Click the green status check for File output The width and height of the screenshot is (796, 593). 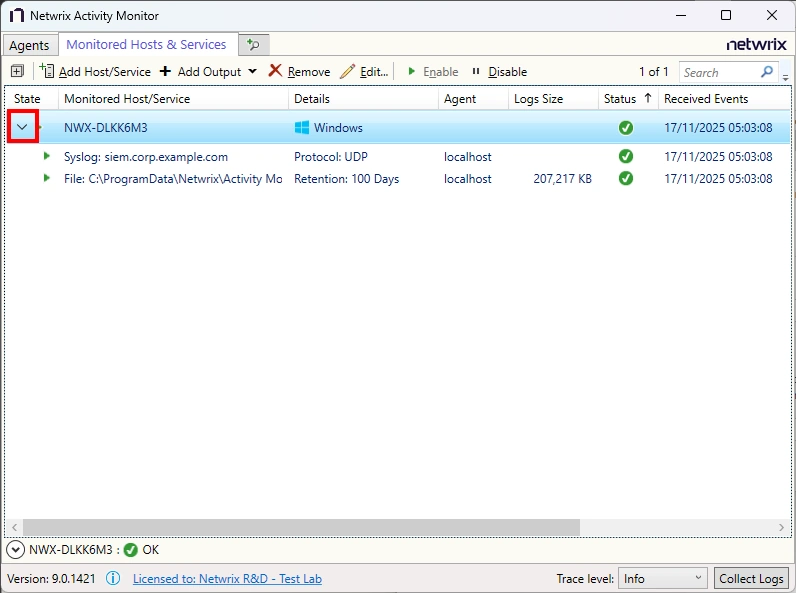[x=626, y=178]
